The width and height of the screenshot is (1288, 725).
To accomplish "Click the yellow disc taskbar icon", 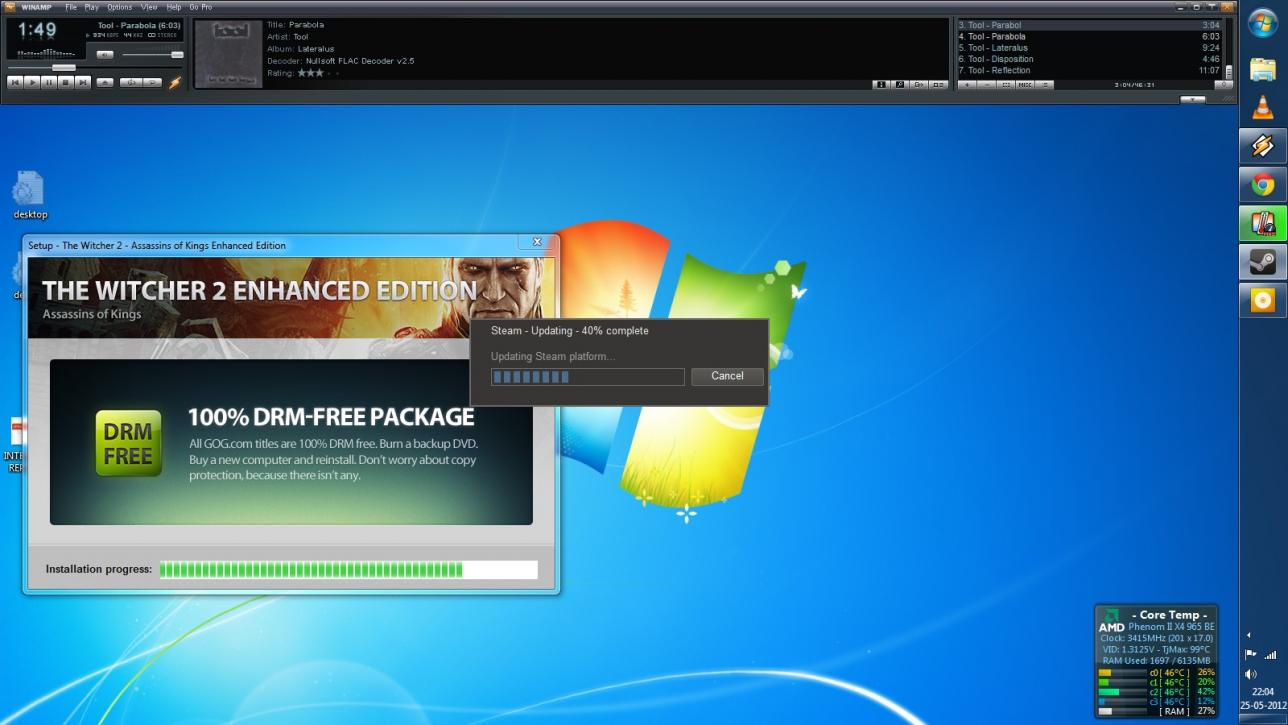I will pos(1263,300).
